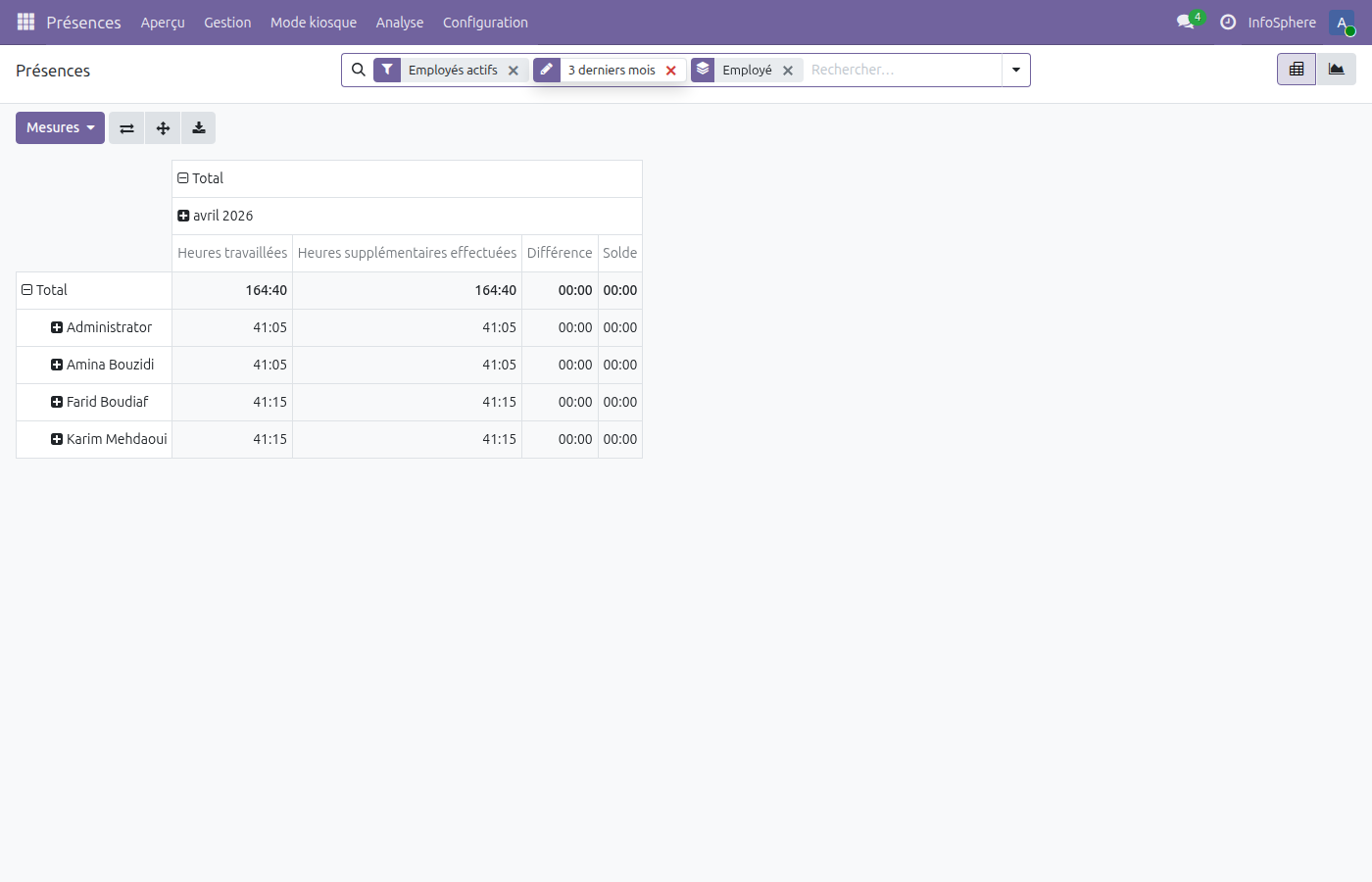Click the expand all arrows icon
Screen dimensions: 1372x882
(x=163, y=128)
